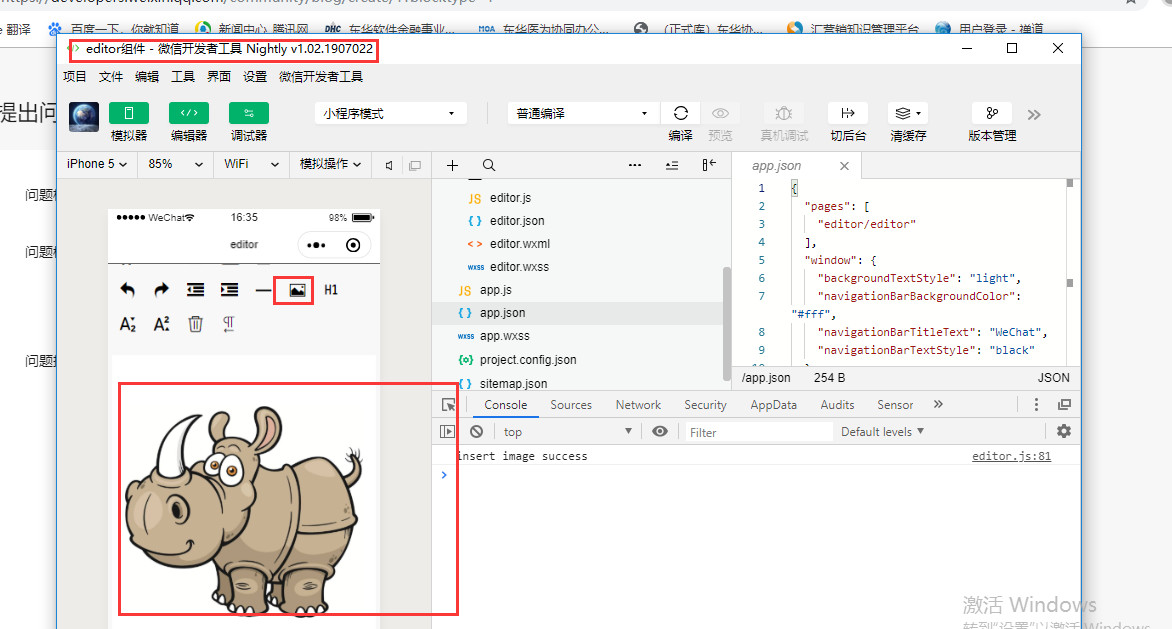This screenshot has height=629, width=1172.
Task: Click the file search magnifier icon
Action: (489, 165)
